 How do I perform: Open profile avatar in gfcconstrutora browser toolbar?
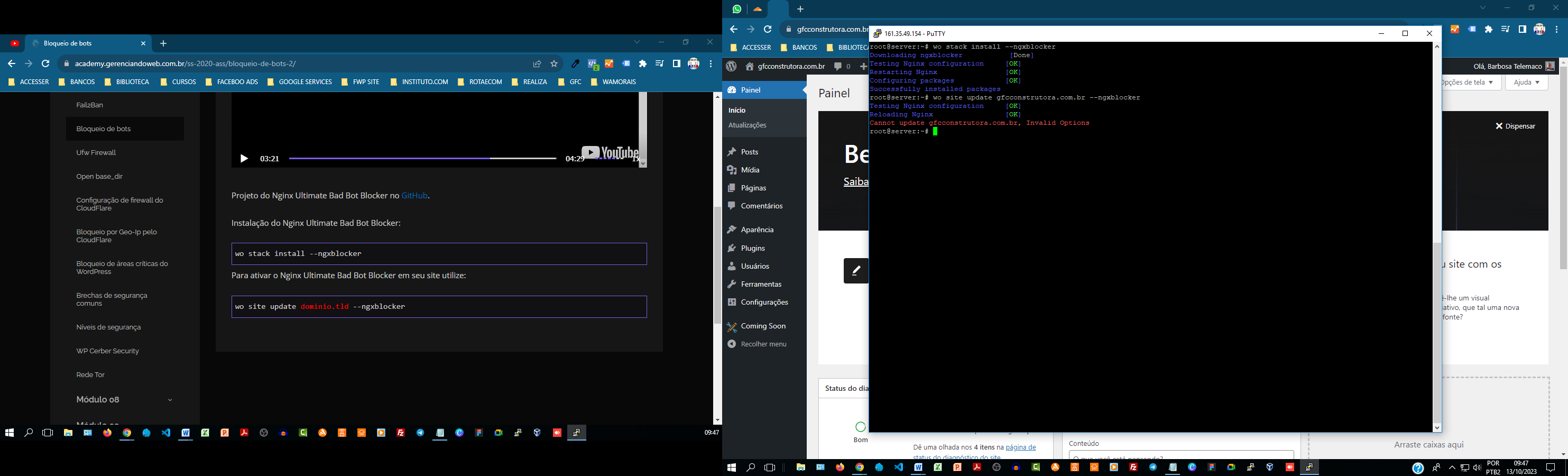(x=1539, y=29)
